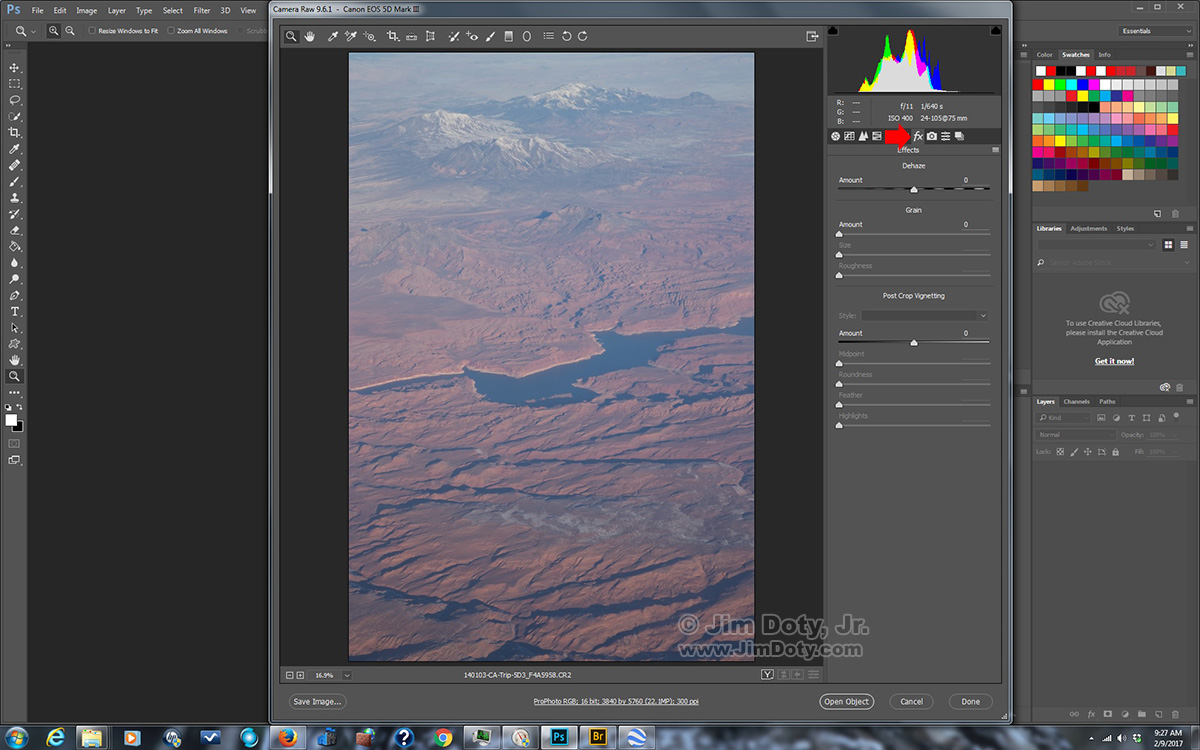
Task: Open the Photoshop File menu
Action: coord(37,10)
